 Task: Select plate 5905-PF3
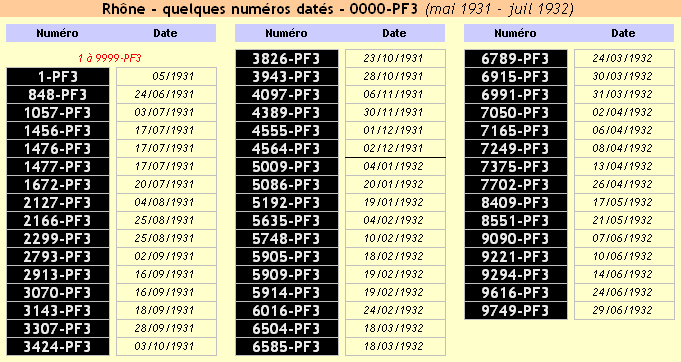coord(287,257)
